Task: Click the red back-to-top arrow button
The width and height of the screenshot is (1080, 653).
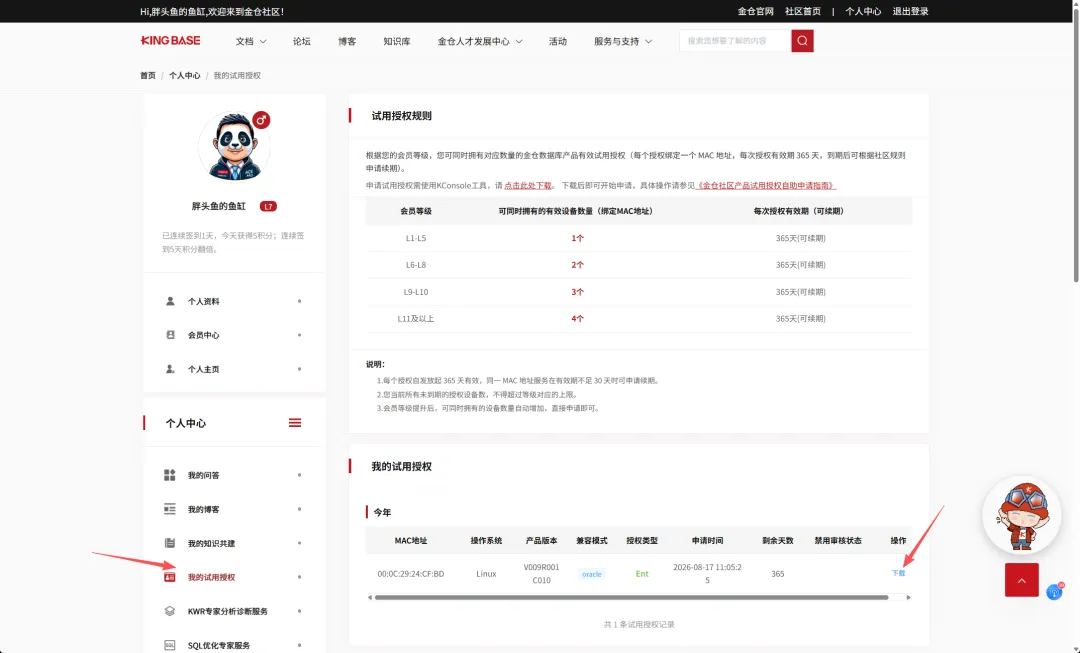Action: pos(1021,580)
